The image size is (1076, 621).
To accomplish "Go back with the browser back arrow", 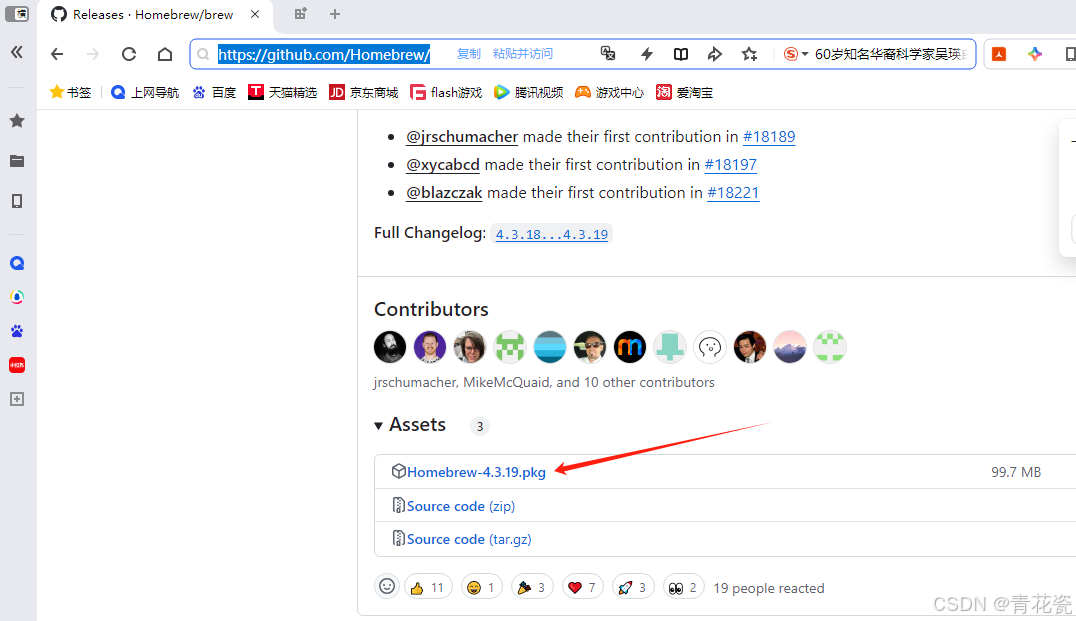I will click(x=57, y=54).
